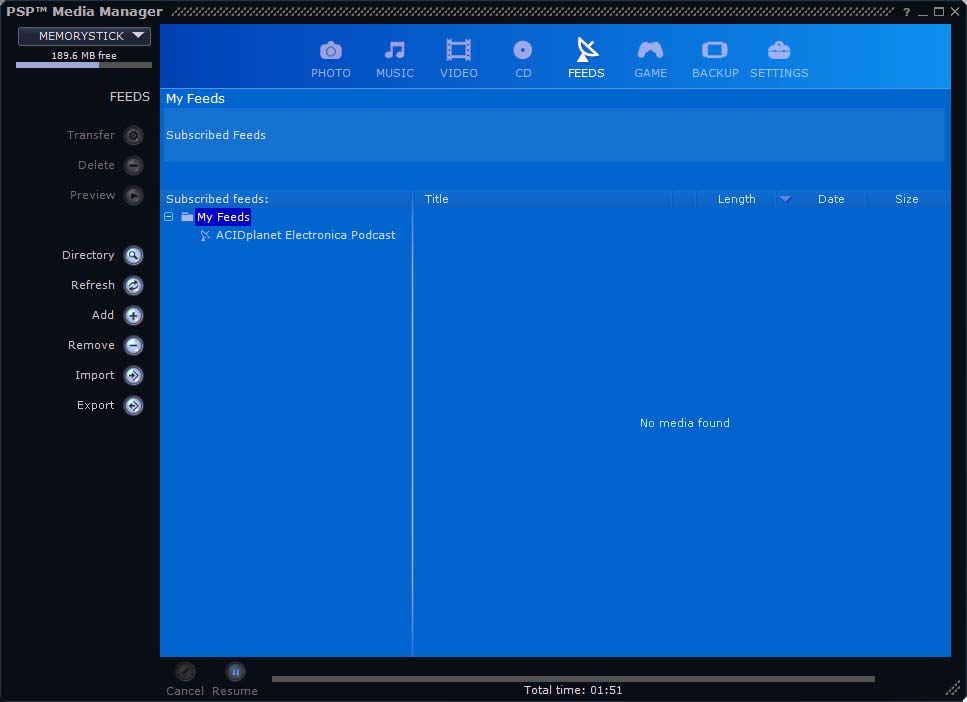Image resolution: width=967 pixels, height=702 pixels.
Task: Click the Export text button
Action: pyautogui.click(x=96, y=405)
